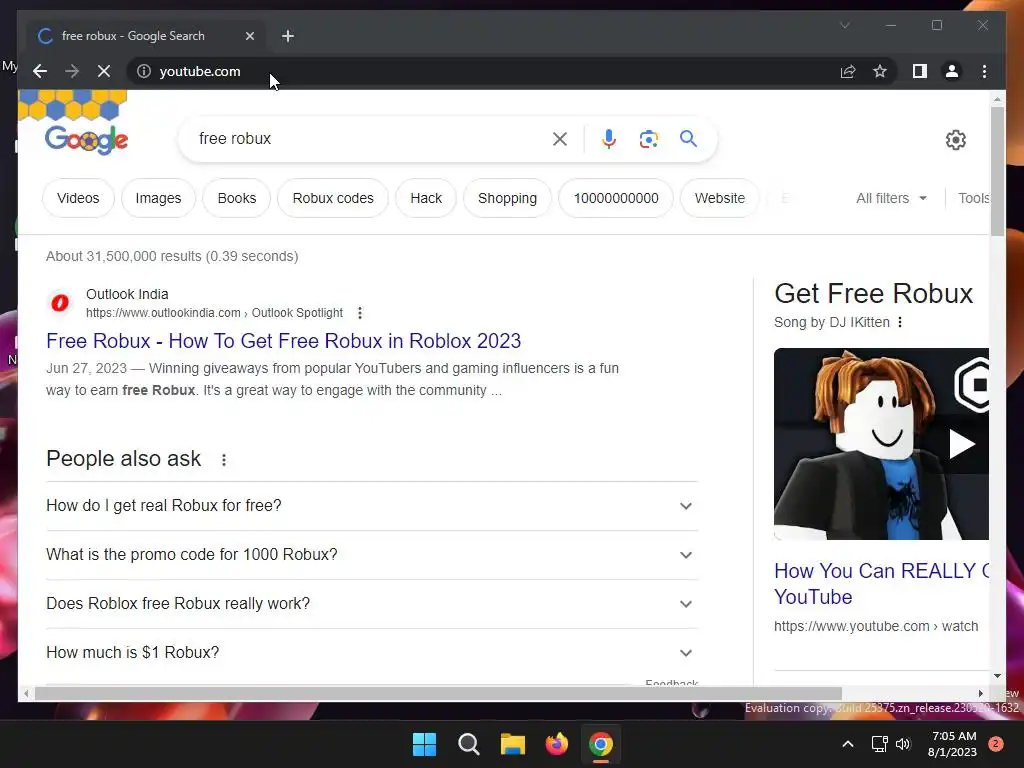Viewport: 1024px width, 768px height.
Task: Open the All filters dropdown
Action: 891,198
